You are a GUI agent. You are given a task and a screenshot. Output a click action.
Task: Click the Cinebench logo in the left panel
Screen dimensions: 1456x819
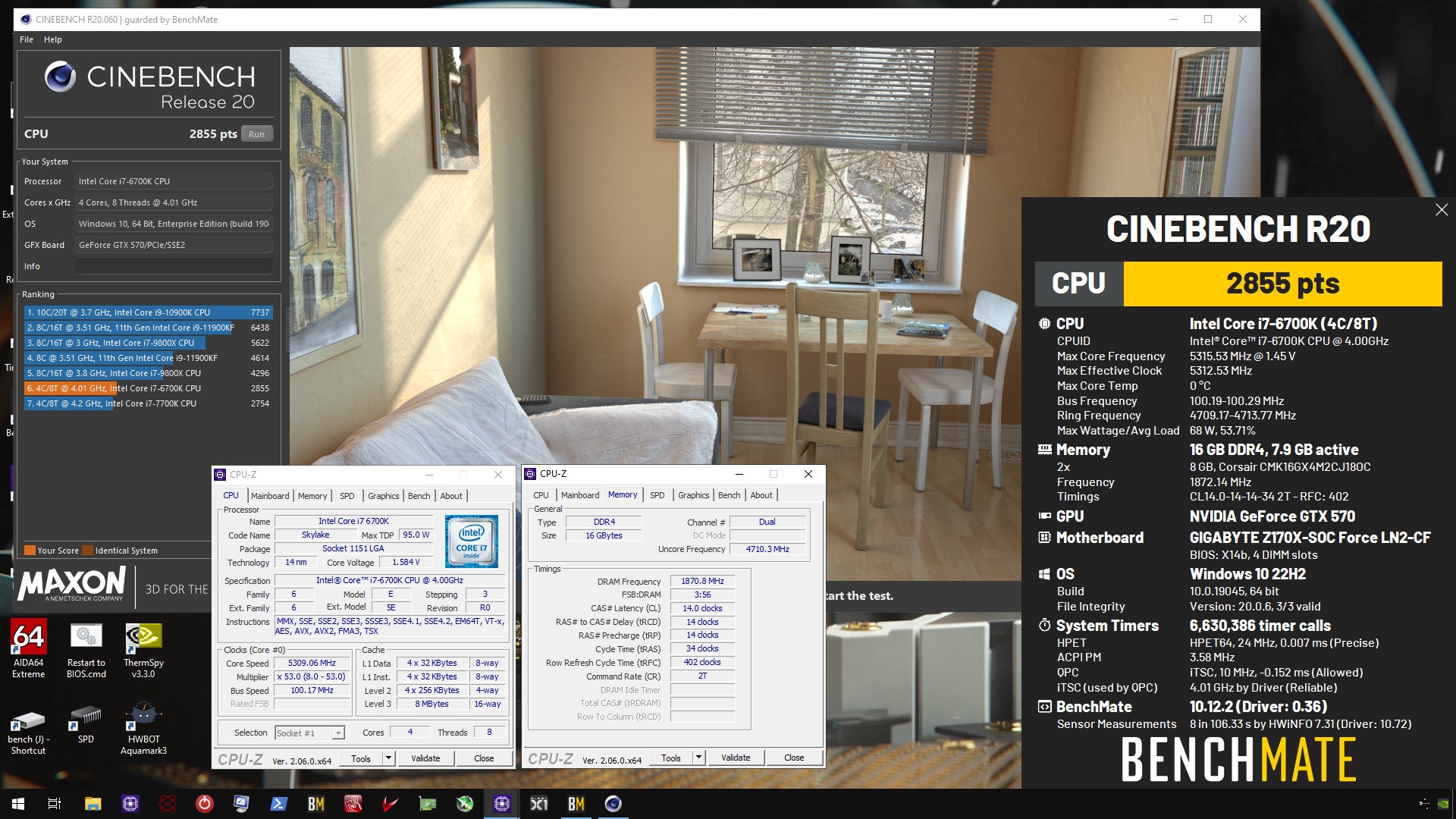tap(149, 86)
